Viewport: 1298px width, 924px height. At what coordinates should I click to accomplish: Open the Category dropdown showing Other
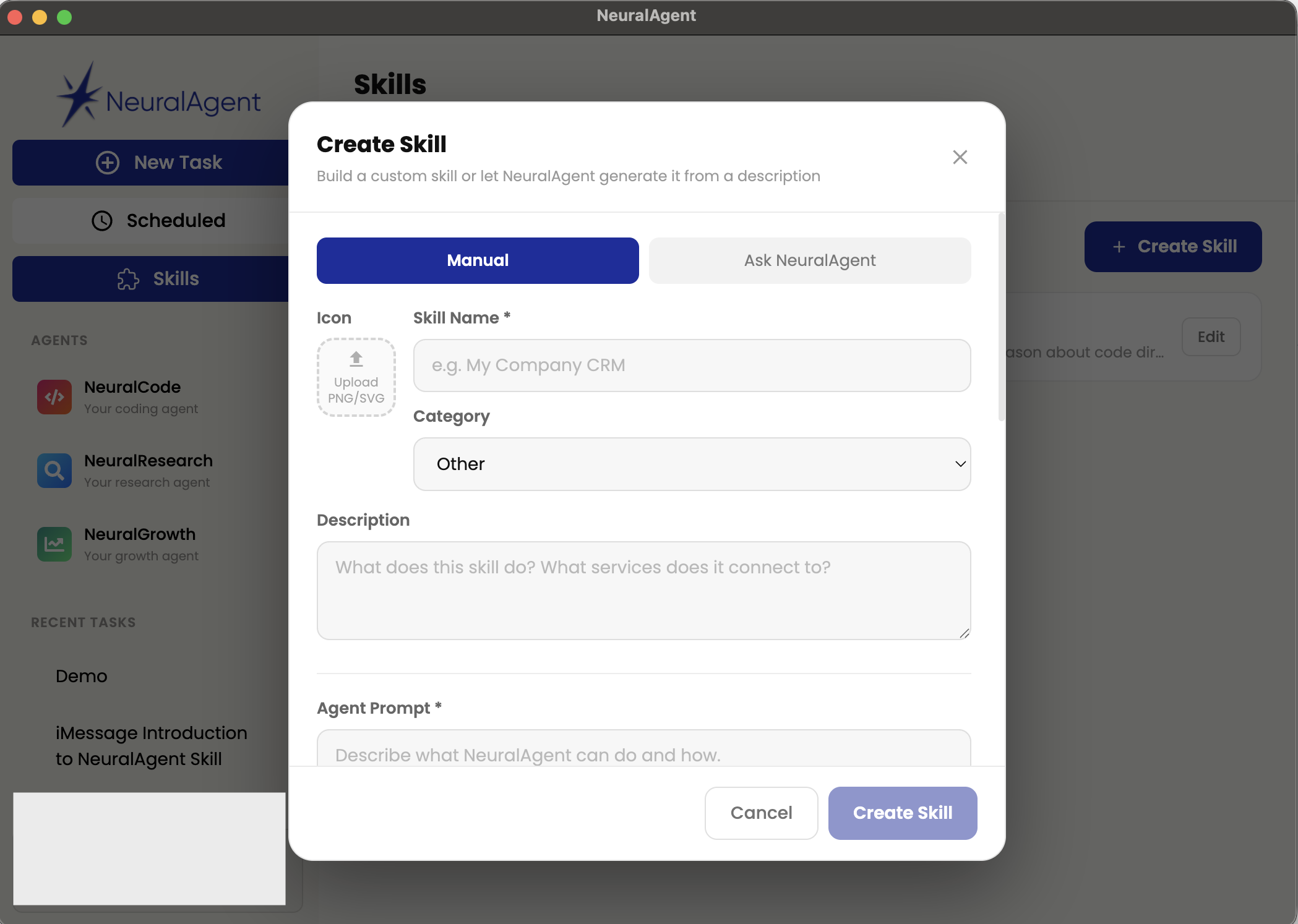coord(691,464)
